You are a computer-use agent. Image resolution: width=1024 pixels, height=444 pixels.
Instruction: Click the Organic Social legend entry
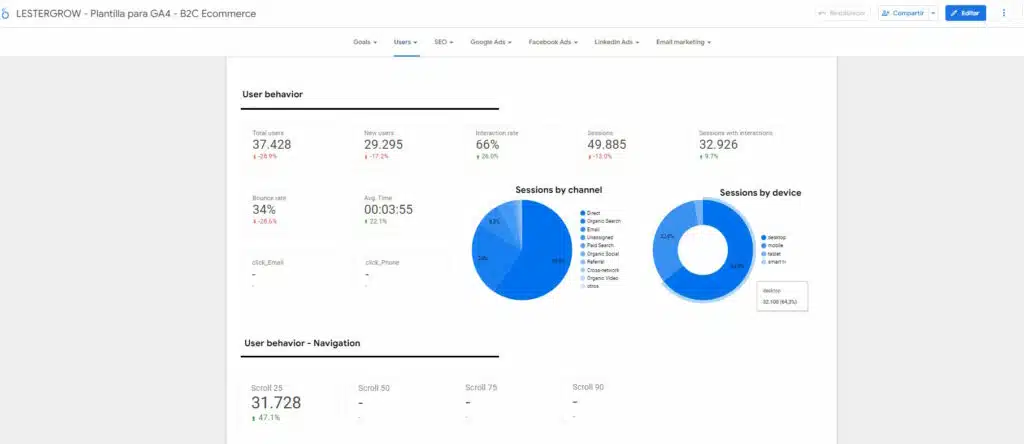599,253
